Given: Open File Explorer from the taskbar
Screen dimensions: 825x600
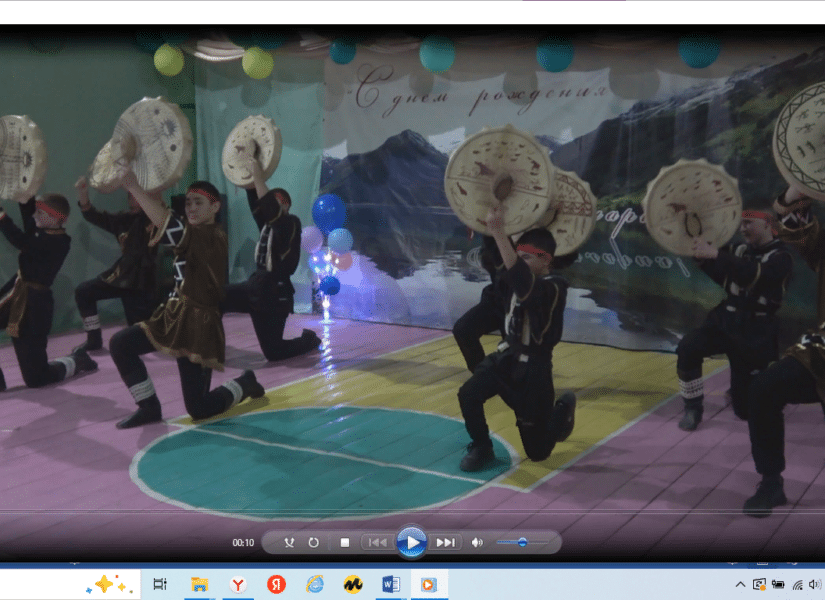Looking at the screenshot, I should pos(199,584).
